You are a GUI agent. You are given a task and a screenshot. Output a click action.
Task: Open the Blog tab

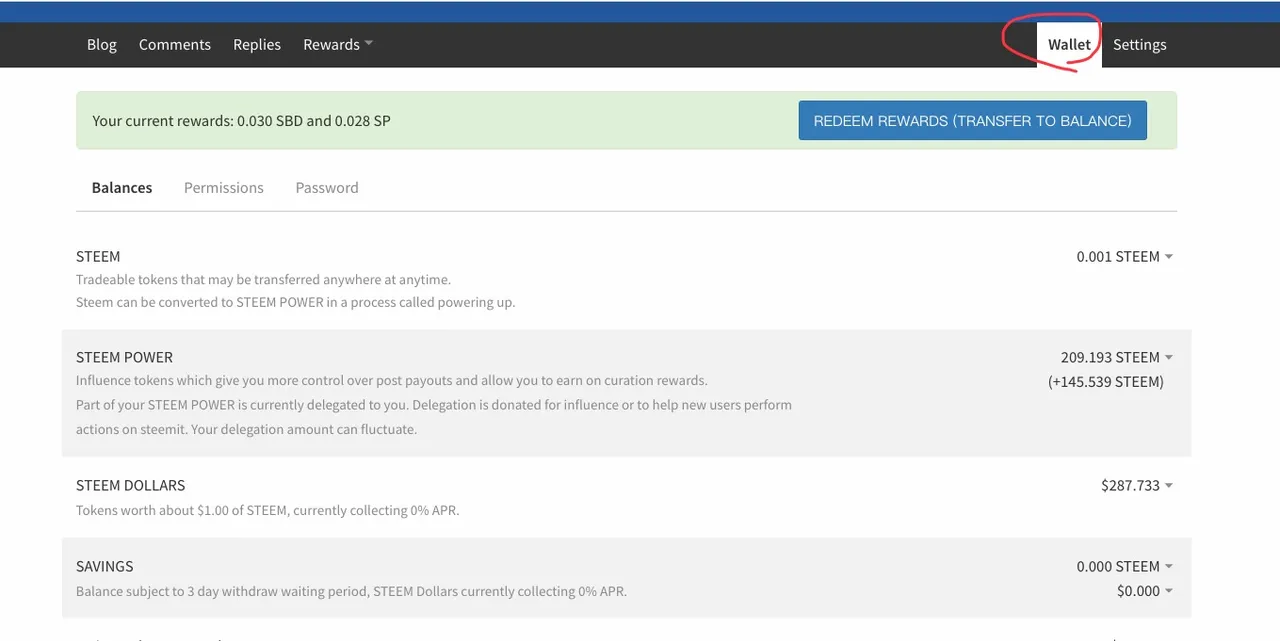(102, 44)
